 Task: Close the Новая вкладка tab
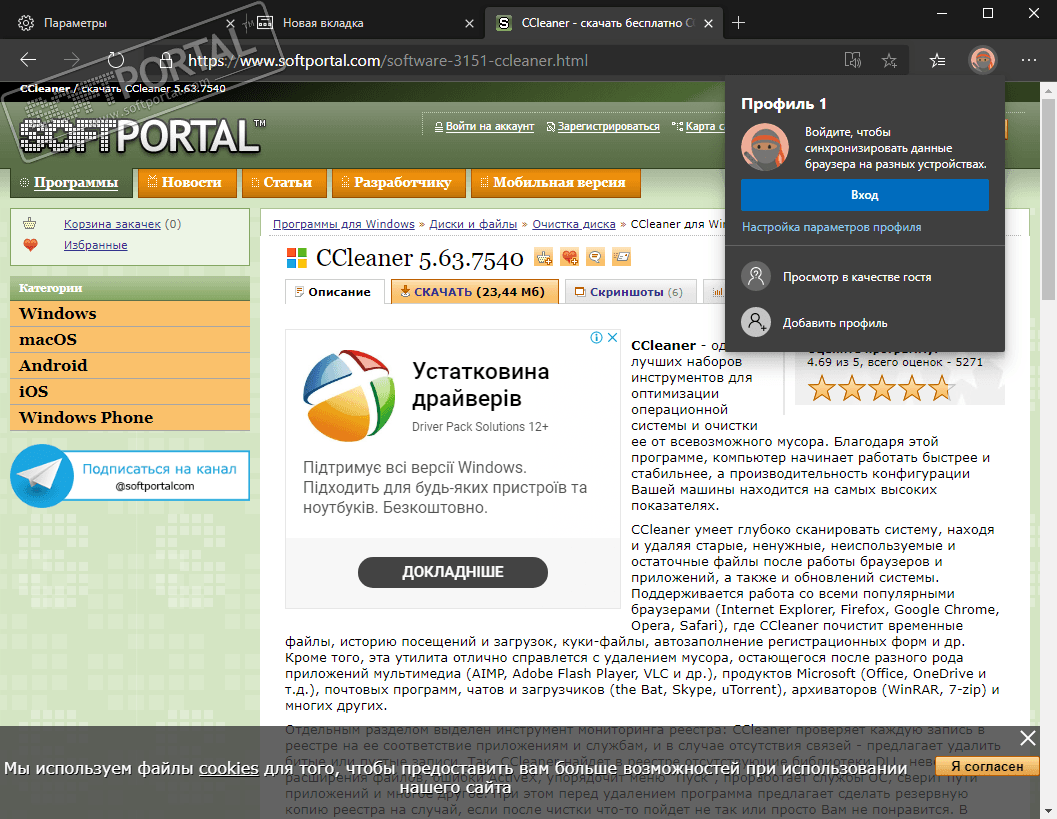coord(470,23)
